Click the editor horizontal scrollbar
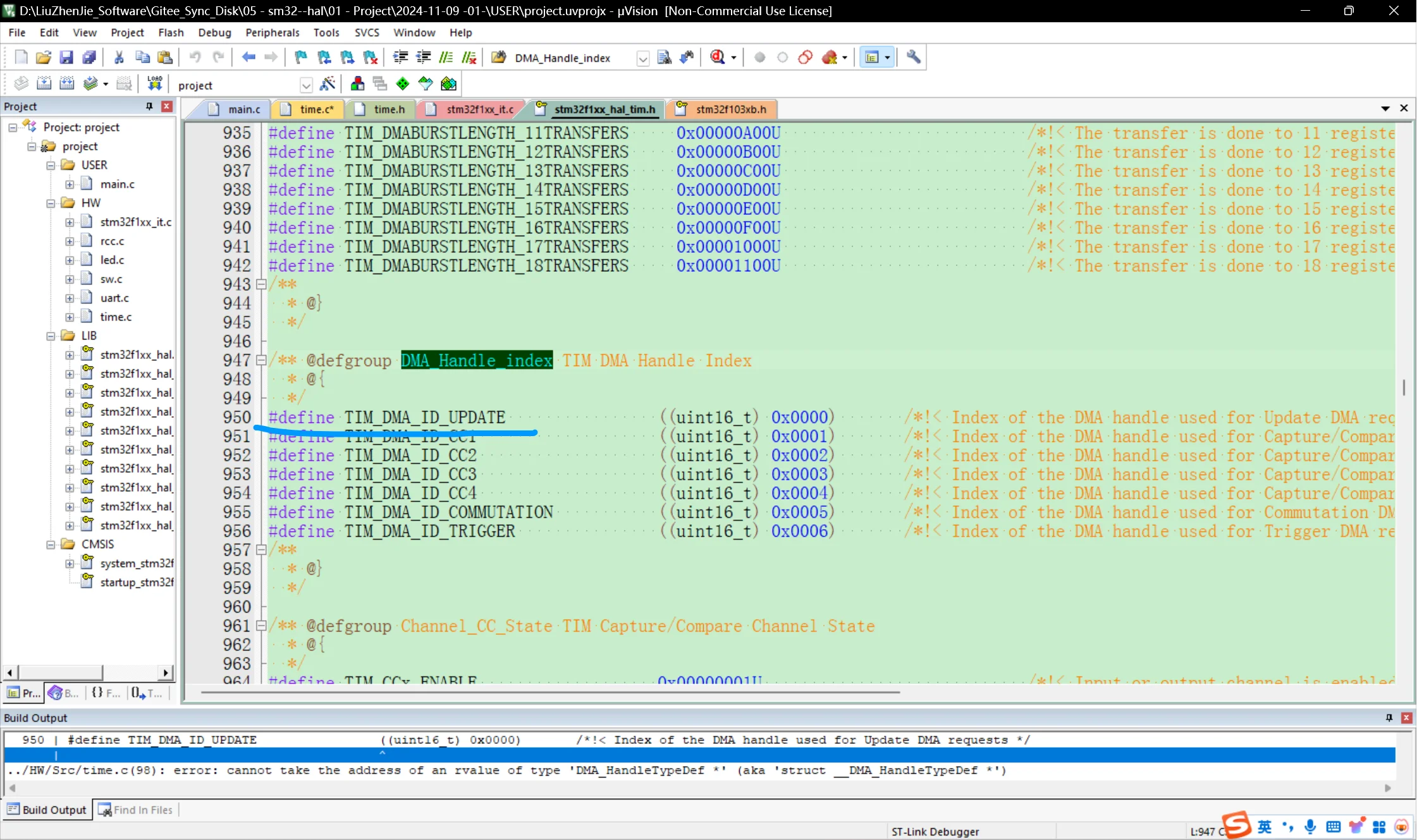Screen dimensions: 1417x840 tap(550, 693)
